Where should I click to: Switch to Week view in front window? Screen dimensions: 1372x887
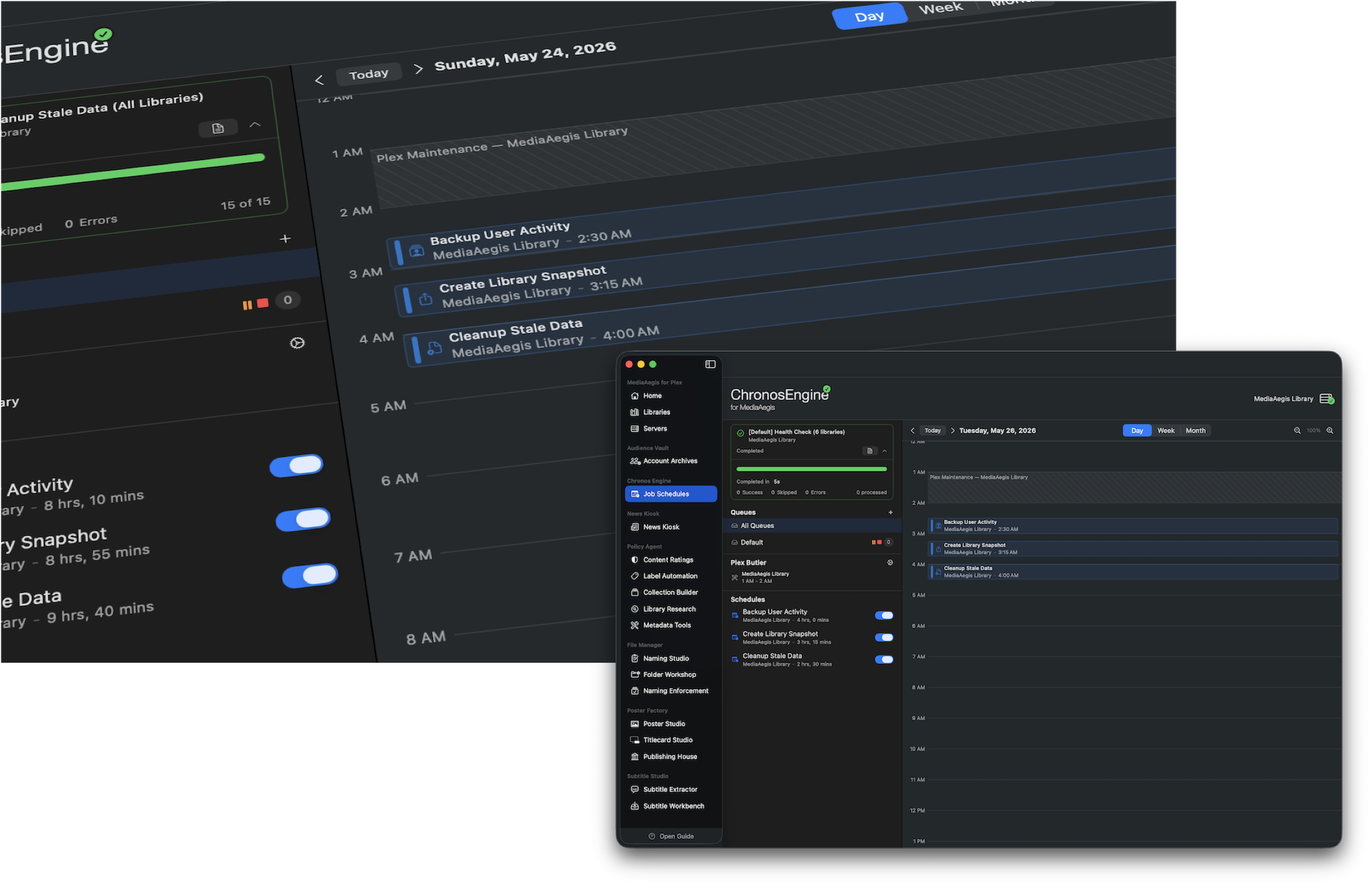(x=1166, y=431)
